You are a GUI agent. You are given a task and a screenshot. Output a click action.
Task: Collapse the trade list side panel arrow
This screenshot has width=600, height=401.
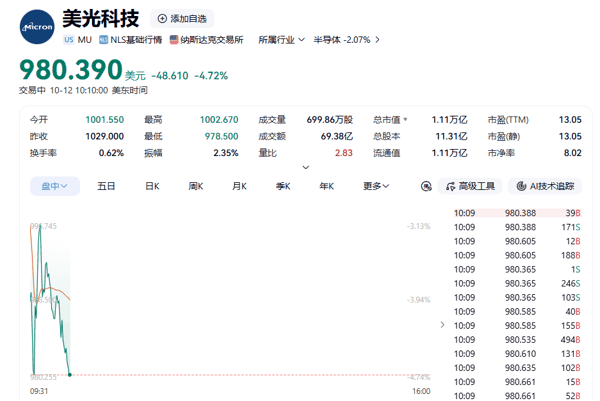443,325
